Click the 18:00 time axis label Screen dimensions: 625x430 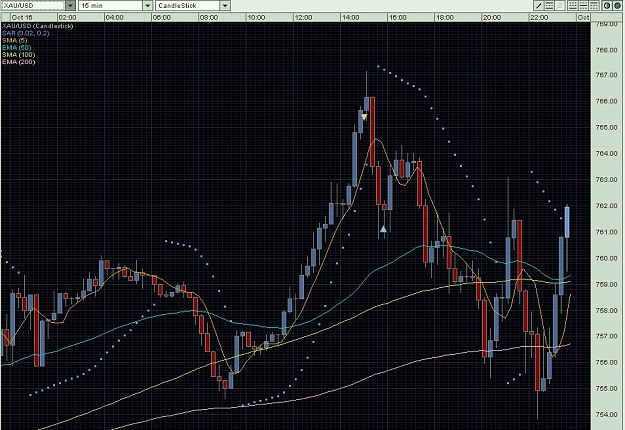[x=444, y=18]
